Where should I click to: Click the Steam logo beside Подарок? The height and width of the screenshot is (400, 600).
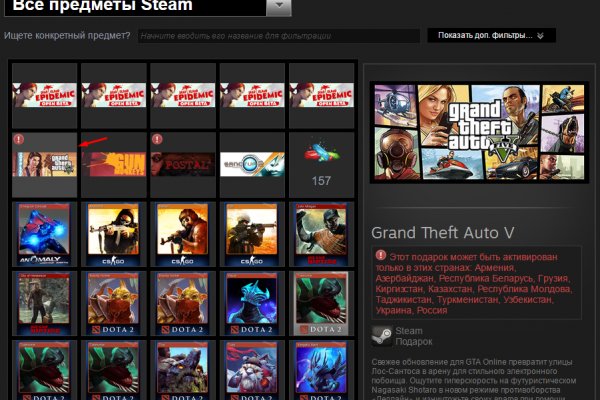[x=381, y=335]
